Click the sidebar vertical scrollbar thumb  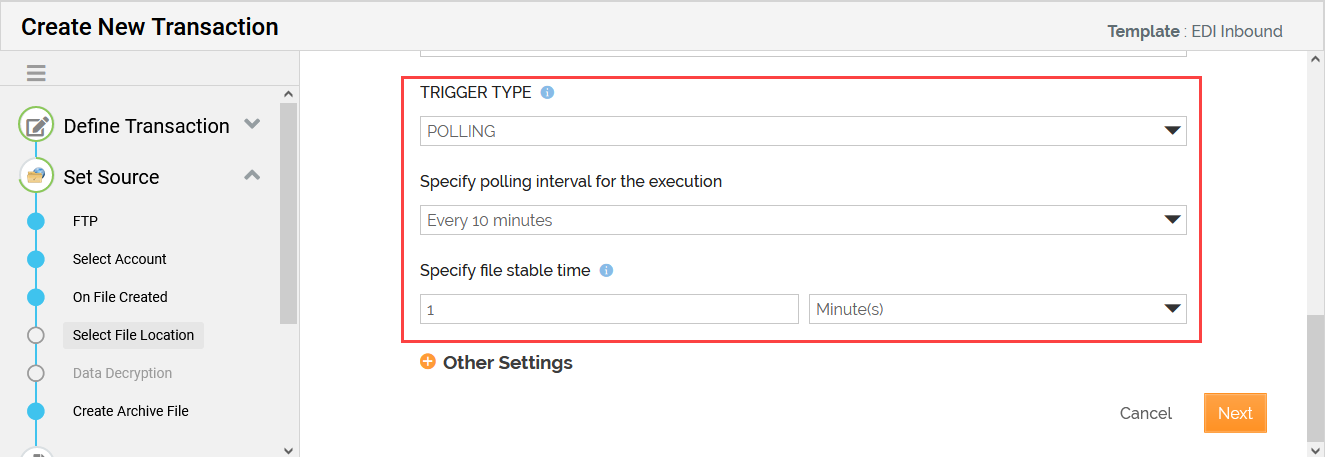pos(288,212)
